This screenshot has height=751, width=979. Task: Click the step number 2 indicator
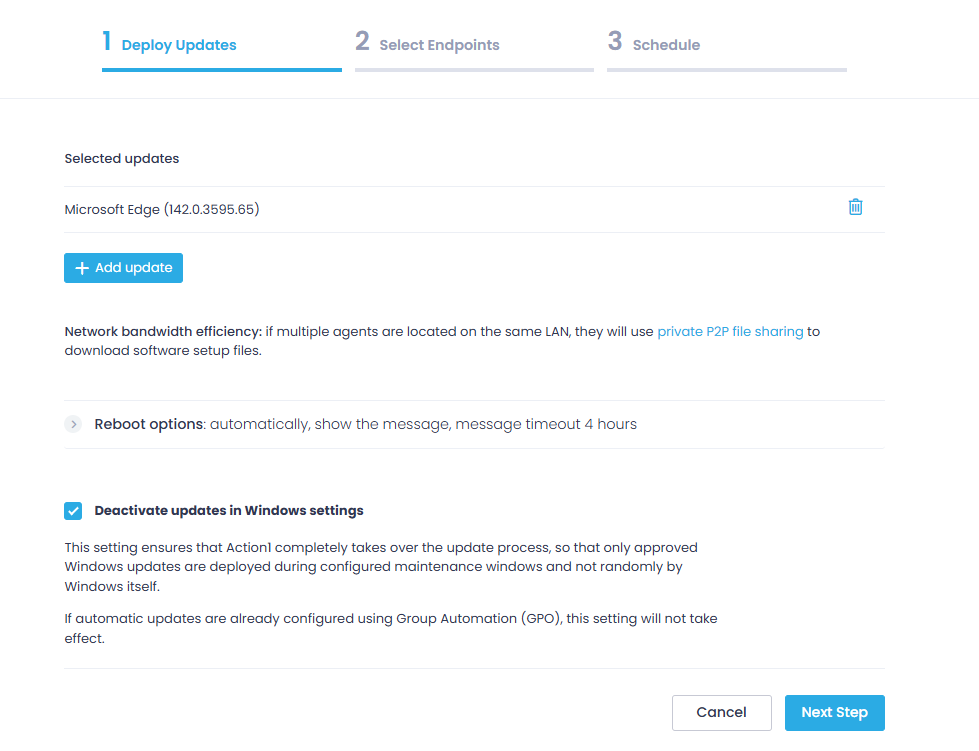point(362,42)
